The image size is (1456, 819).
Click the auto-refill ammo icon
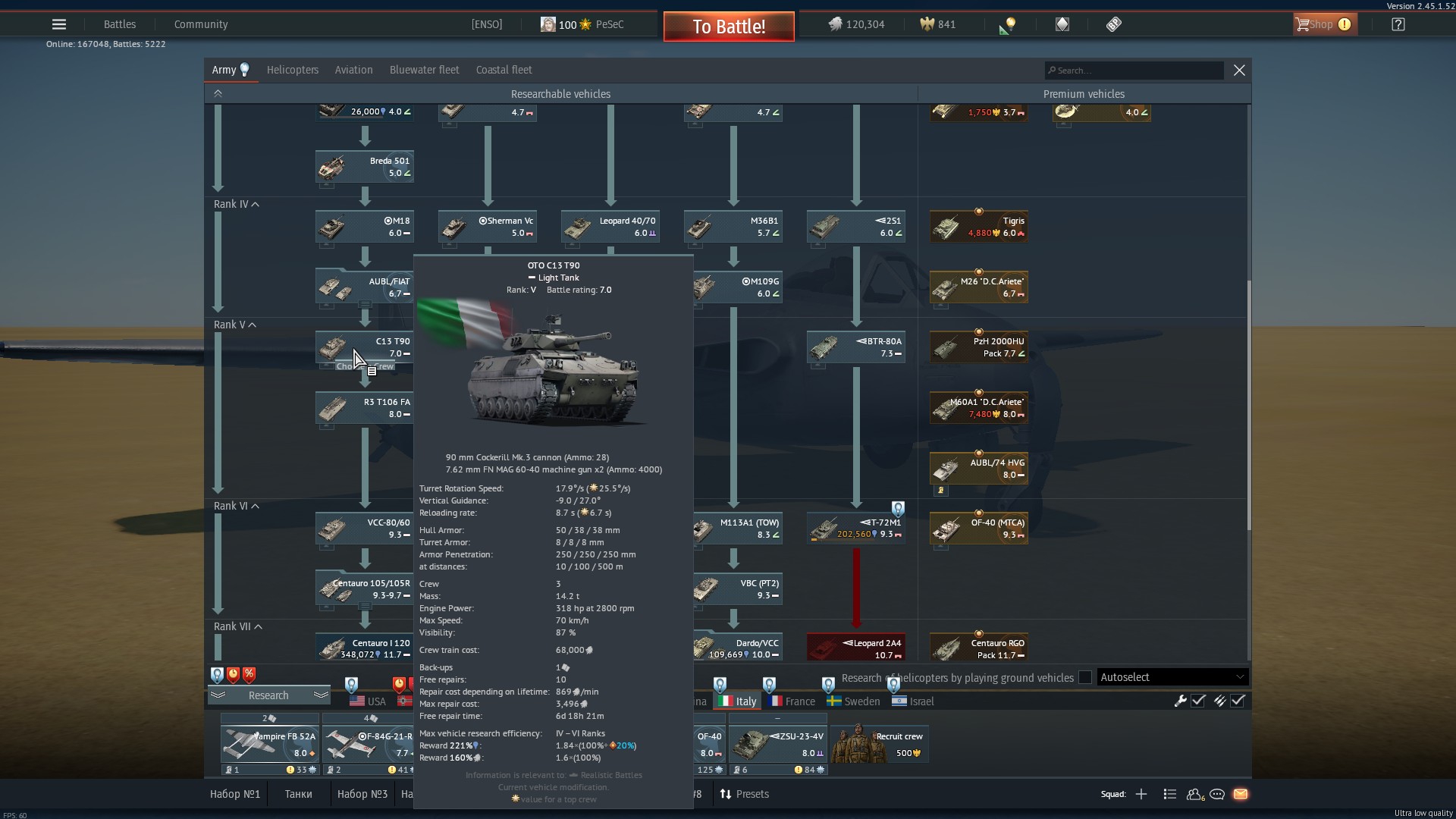point(1219,701)
